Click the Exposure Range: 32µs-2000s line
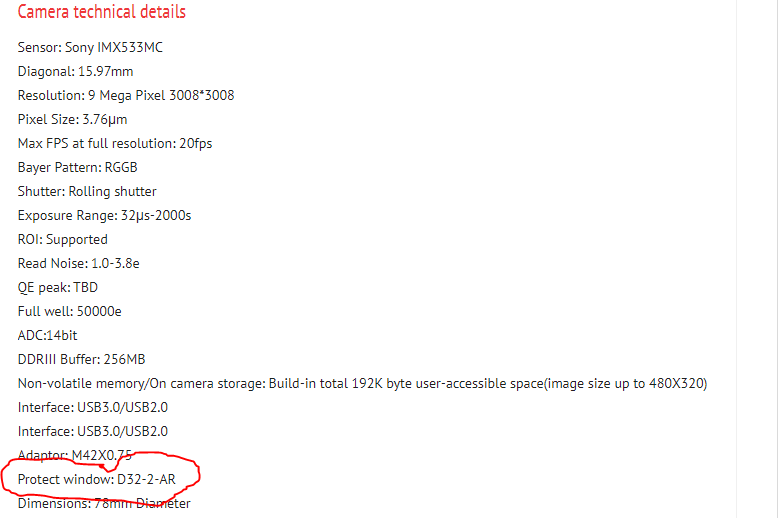Viewport: 778px width, 518px height. 104,215
